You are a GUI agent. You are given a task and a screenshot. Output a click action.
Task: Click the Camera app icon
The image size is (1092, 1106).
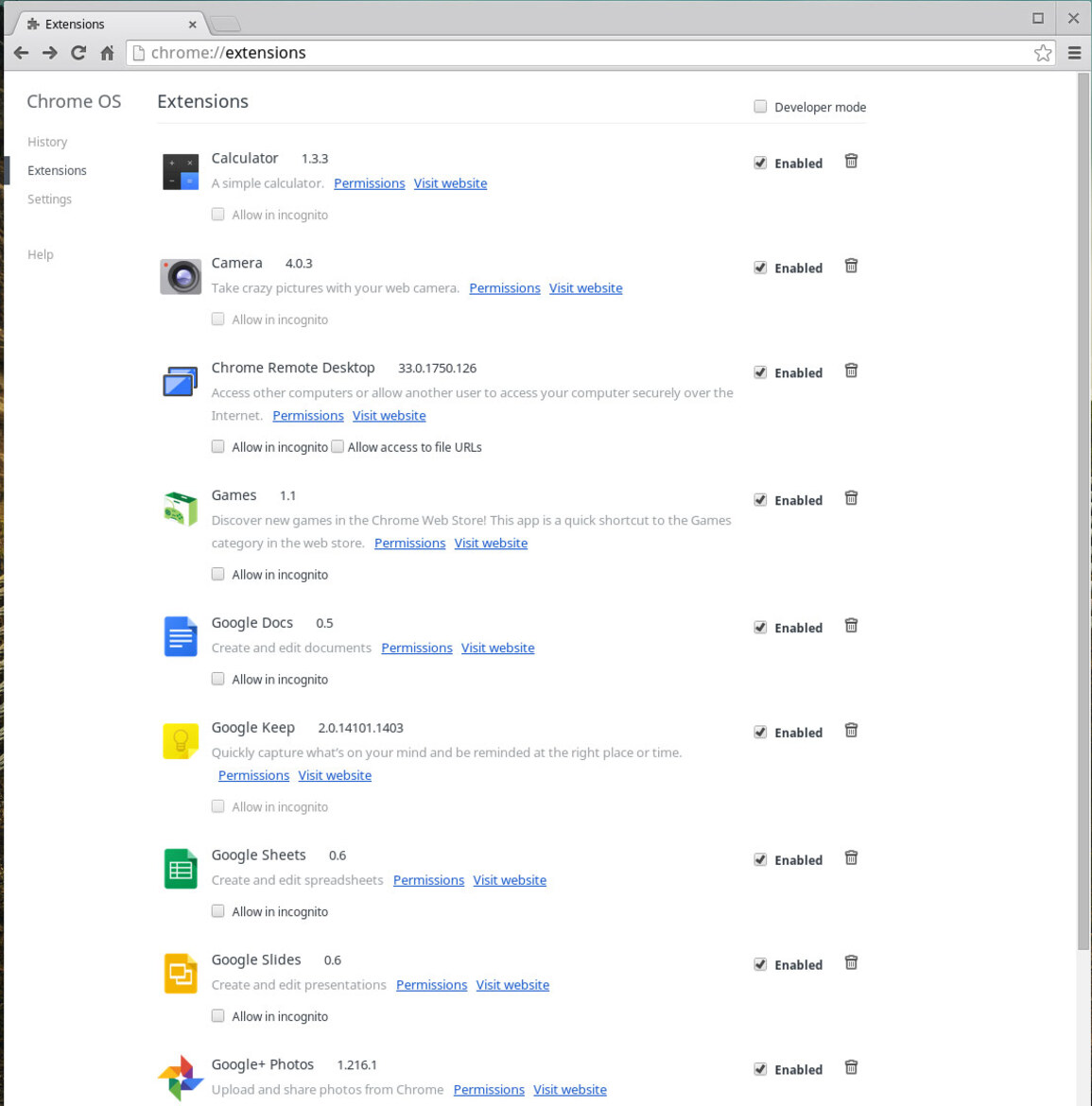point(181,276)
